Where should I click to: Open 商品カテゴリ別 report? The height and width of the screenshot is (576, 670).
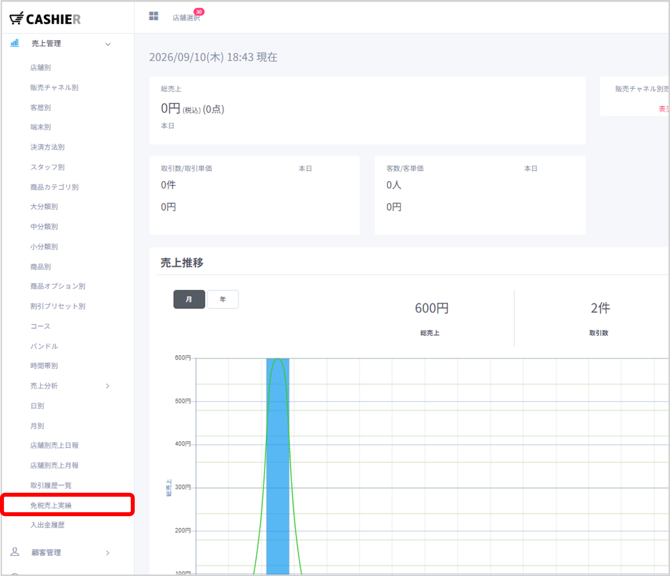[x=54, y=187]
